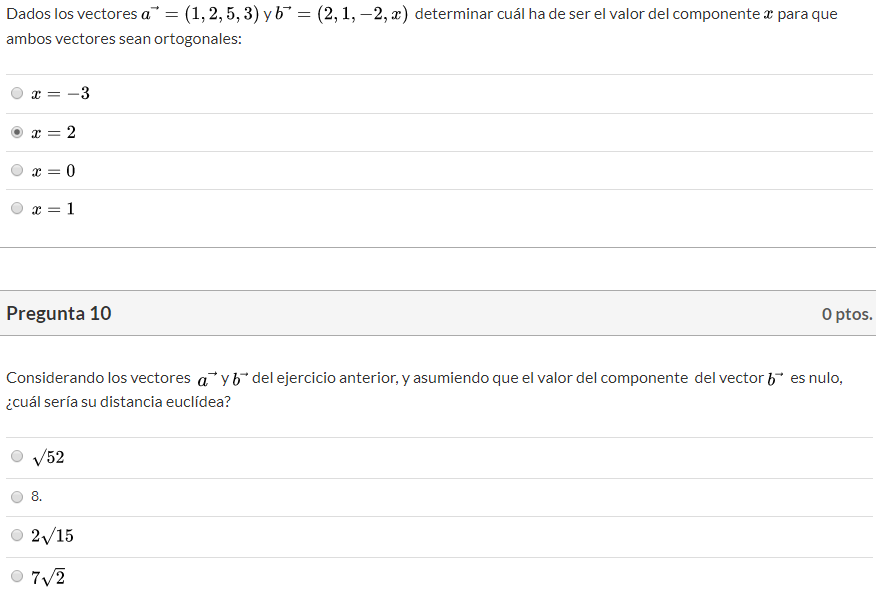Click the answer label text x = 1
This screenshot has width=876, height=605.
[x=54, y=208]
